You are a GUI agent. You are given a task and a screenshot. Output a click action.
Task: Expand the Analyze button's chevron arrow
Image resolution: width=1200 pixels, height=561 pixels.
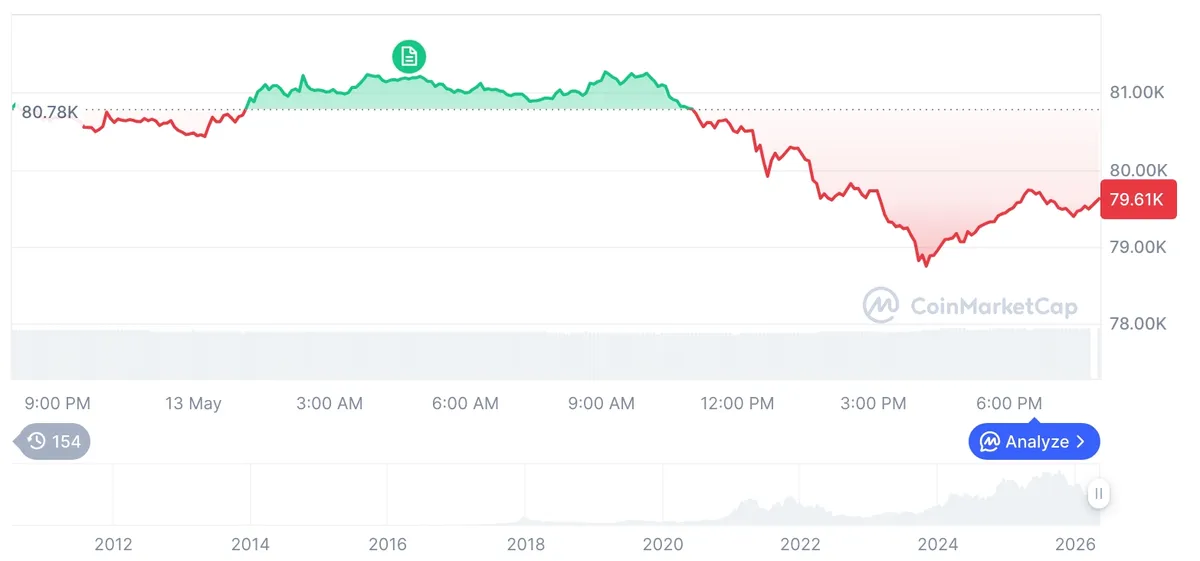click(1080, 441)
